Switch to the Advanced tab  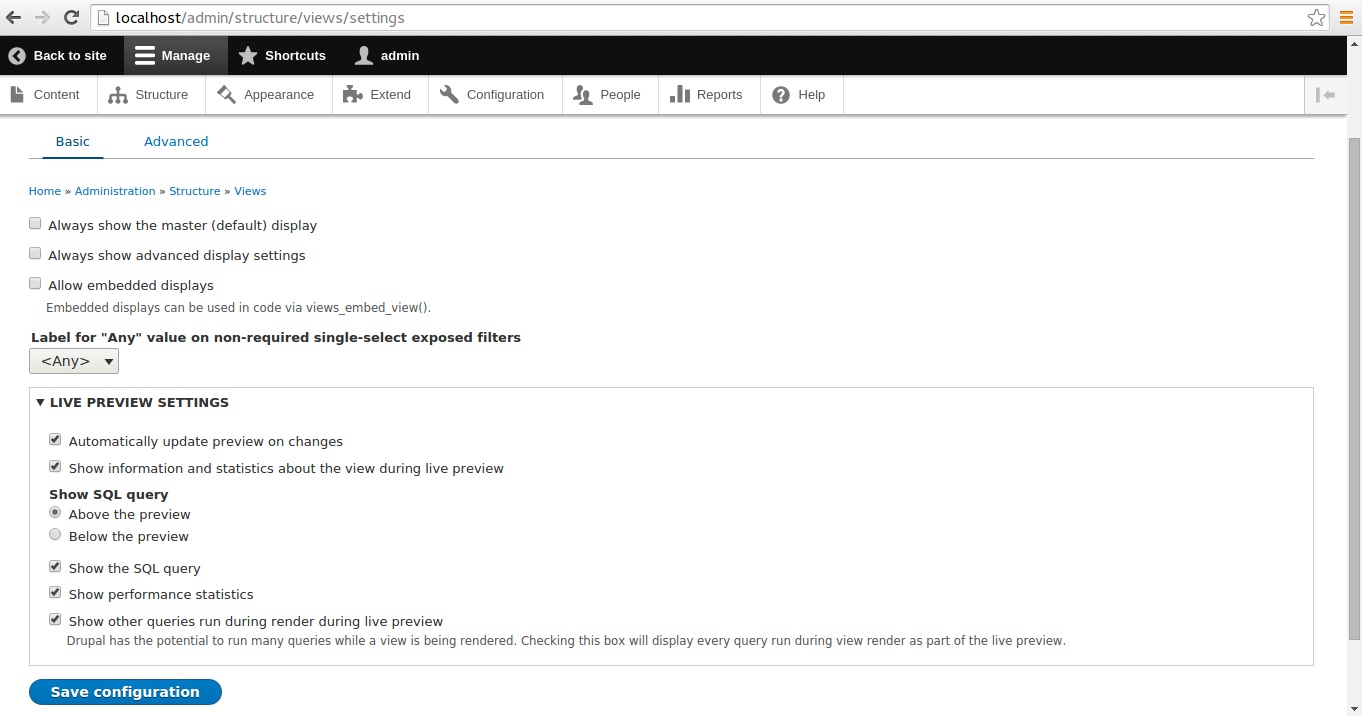point(176,141)
